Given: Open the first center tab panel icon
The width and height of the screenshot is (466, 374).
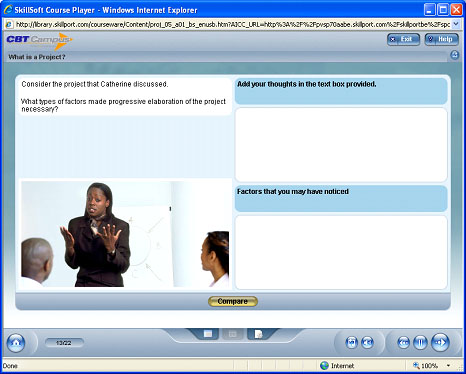Looking at the screenshot, I should tap(208, 334).
